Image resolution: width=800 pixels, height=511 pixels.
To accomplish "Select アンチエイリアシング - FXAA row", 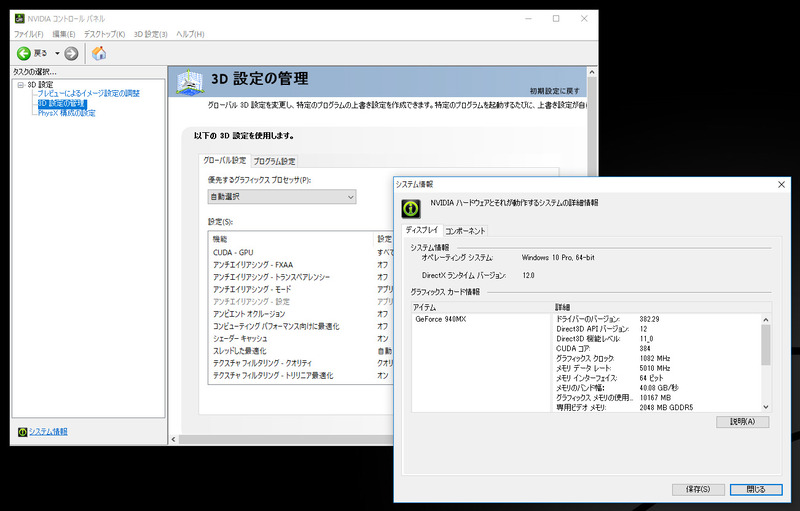I will pyautogui.click(x=301, y=265).
